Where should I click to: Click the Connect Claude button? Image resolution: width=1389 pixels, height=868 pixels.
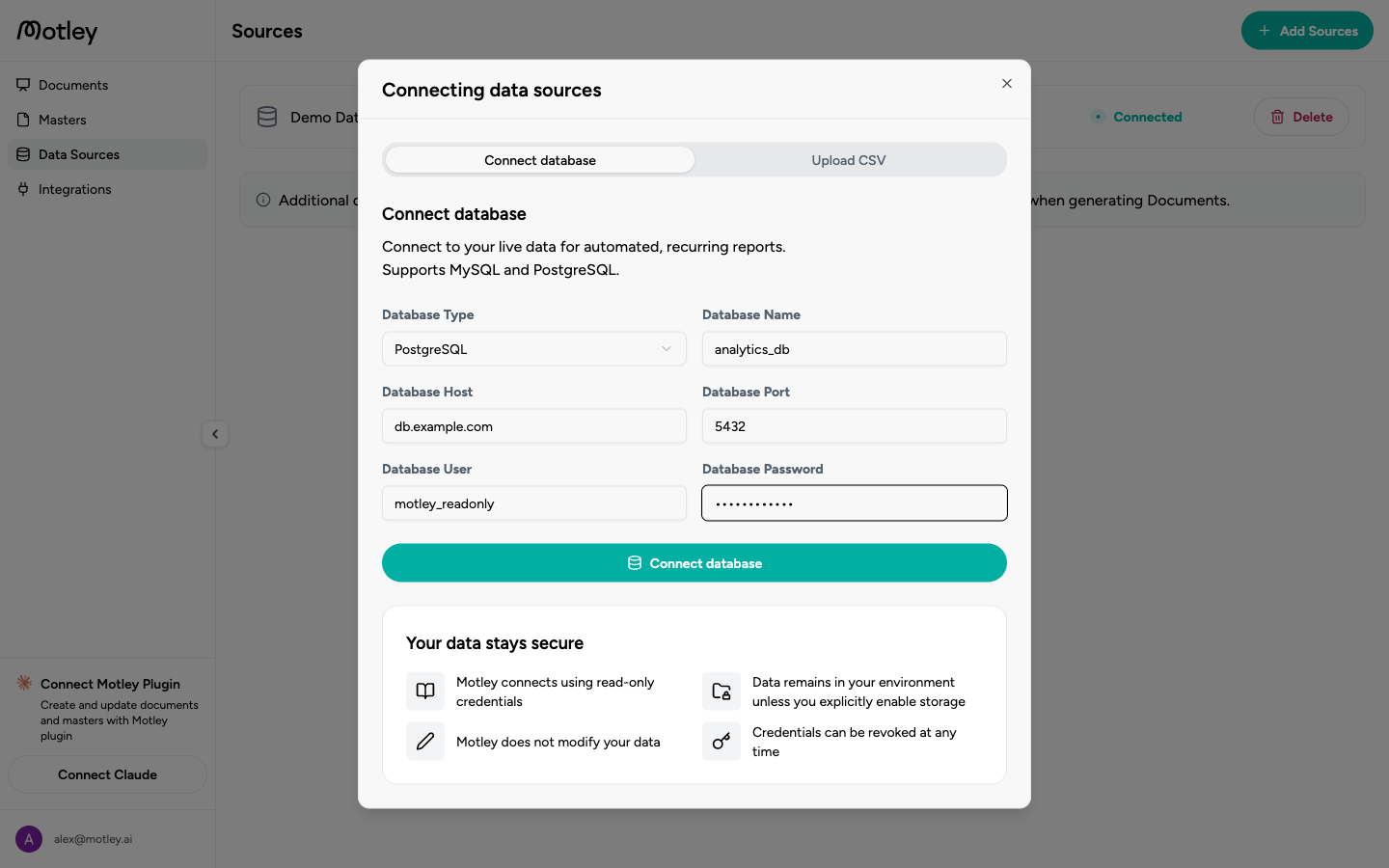107,774
